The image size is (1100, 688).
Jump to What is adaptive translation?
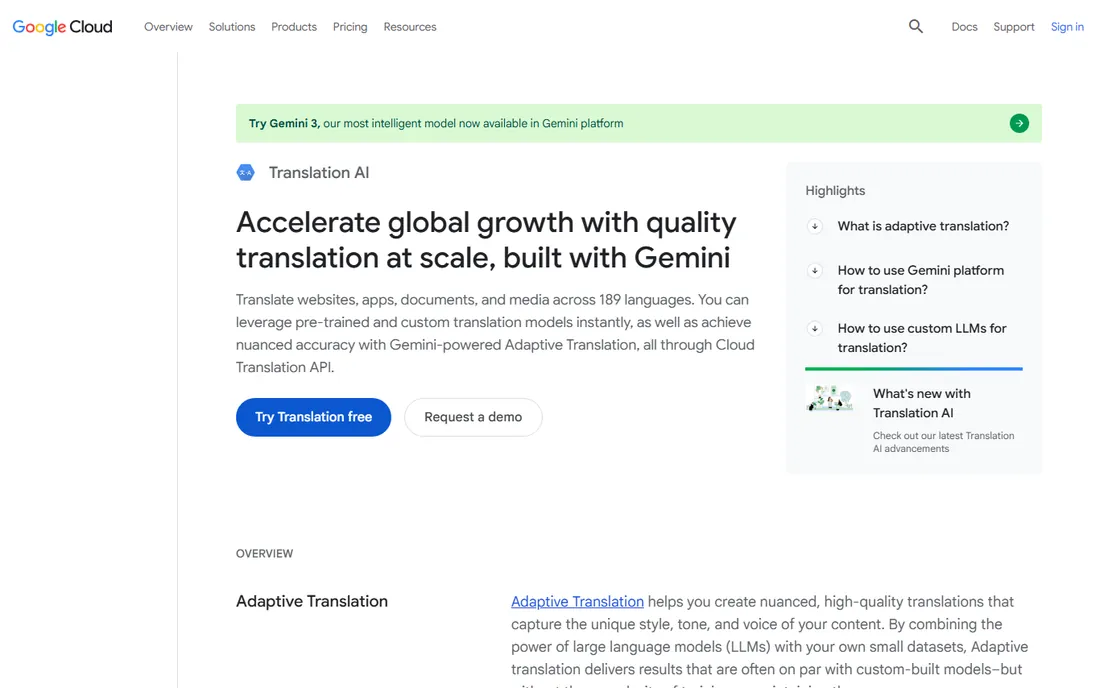[x=923, y=227]
